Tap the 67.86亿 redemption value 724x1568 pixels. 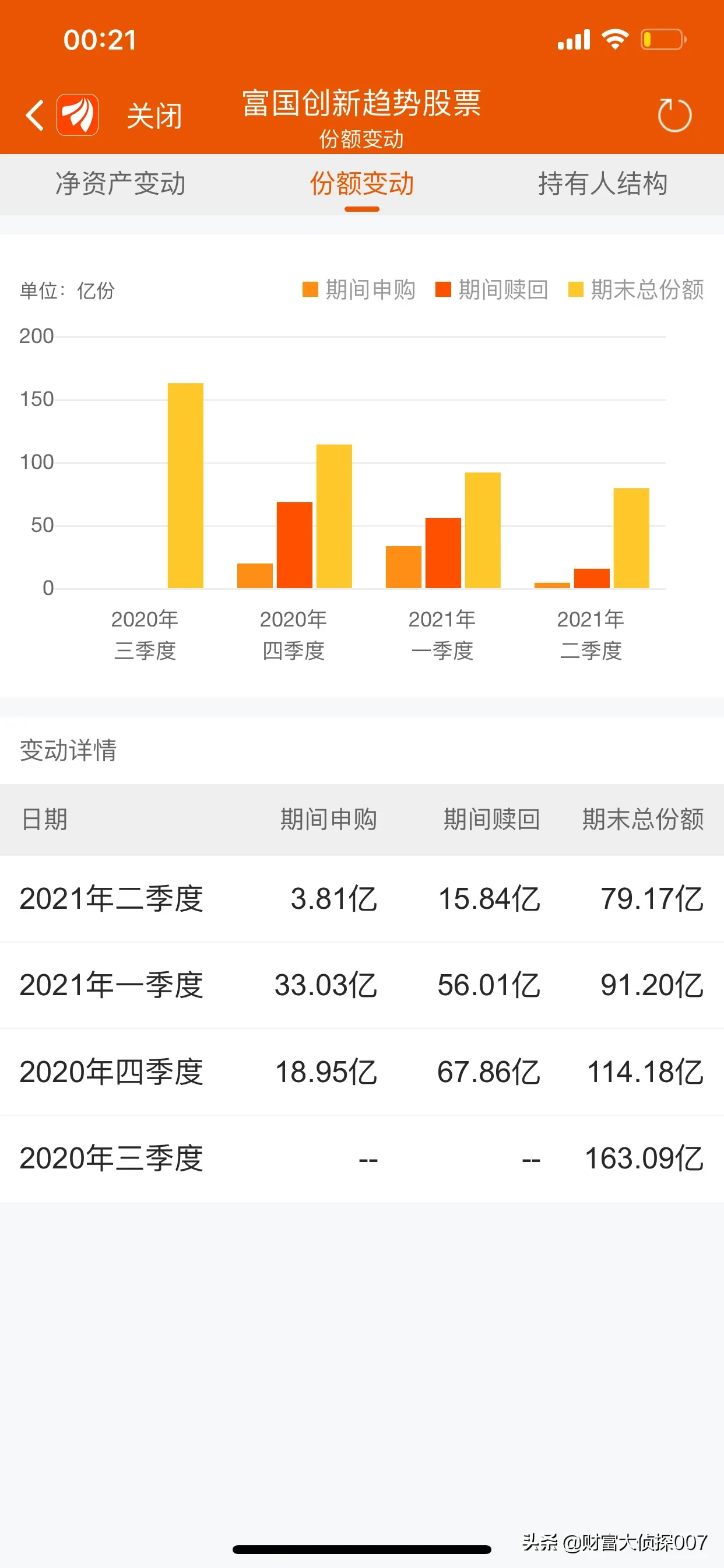[x=489, y=1072]
